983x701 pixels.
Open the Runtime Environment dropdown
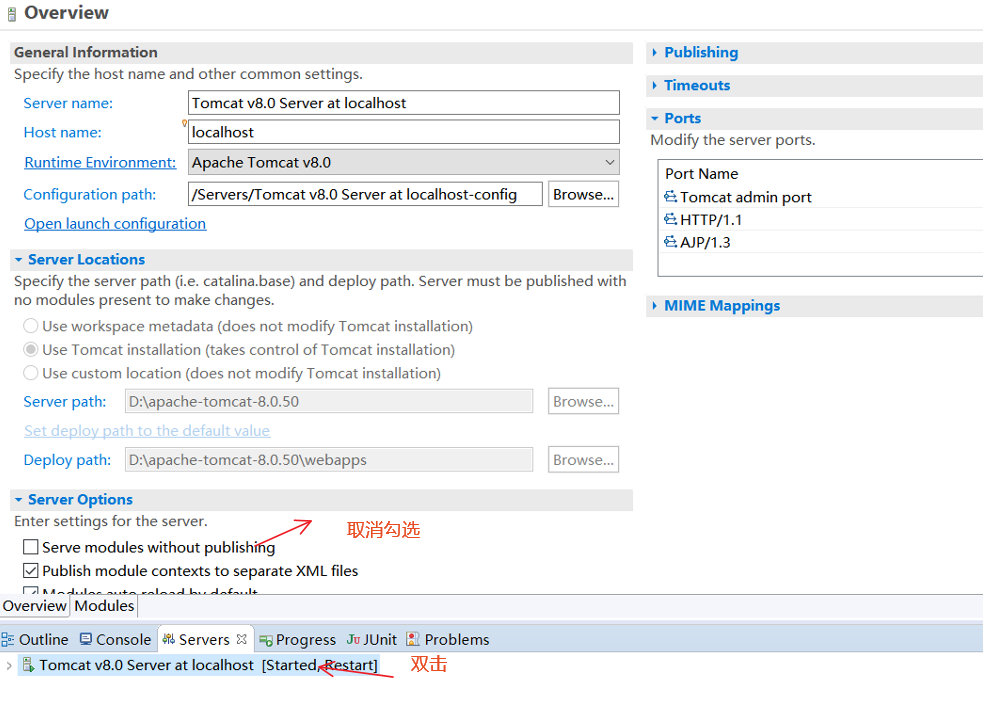tap(608, 162)
